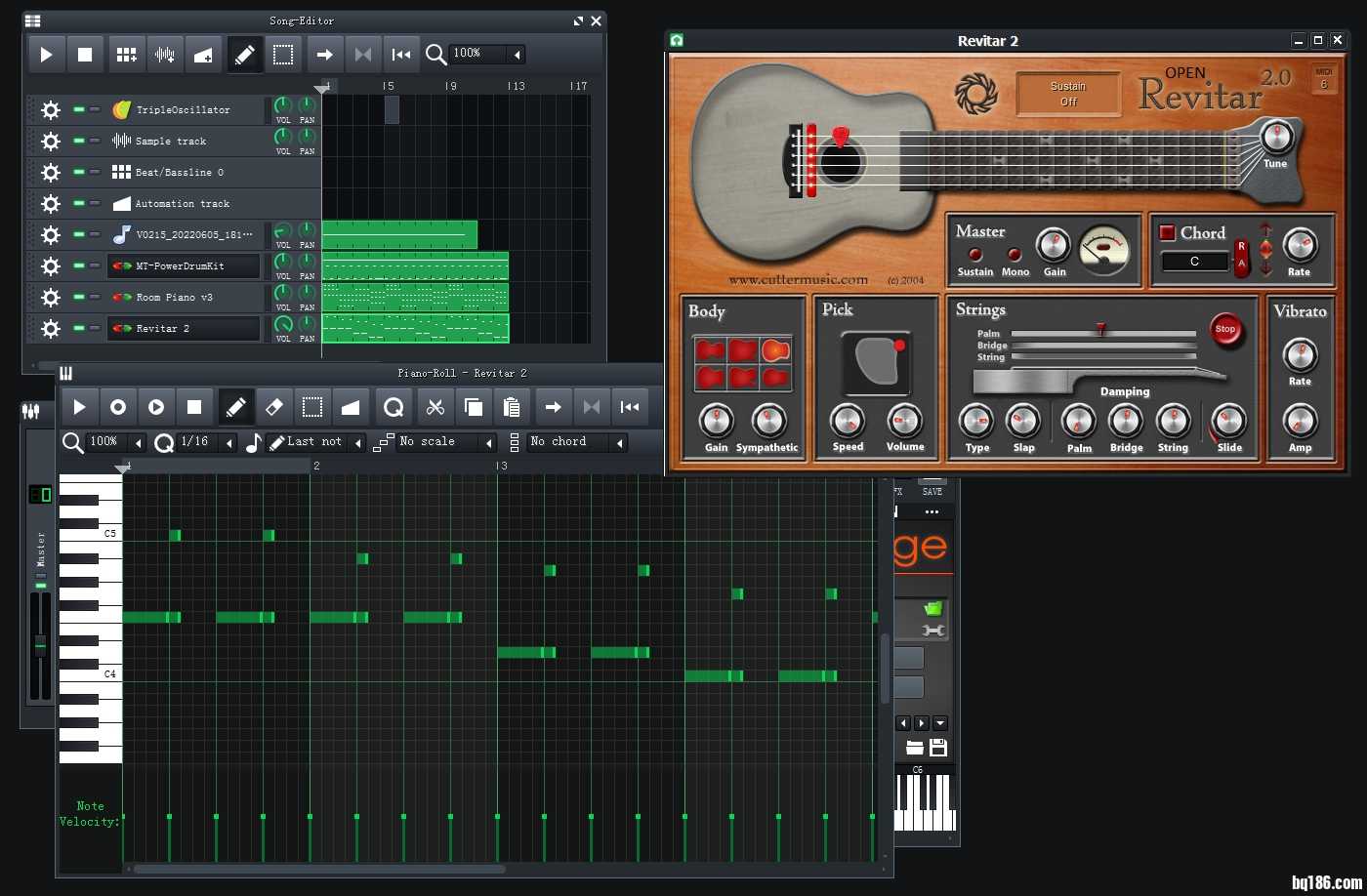Click Save icon in background instrument window

pos(937,748)
